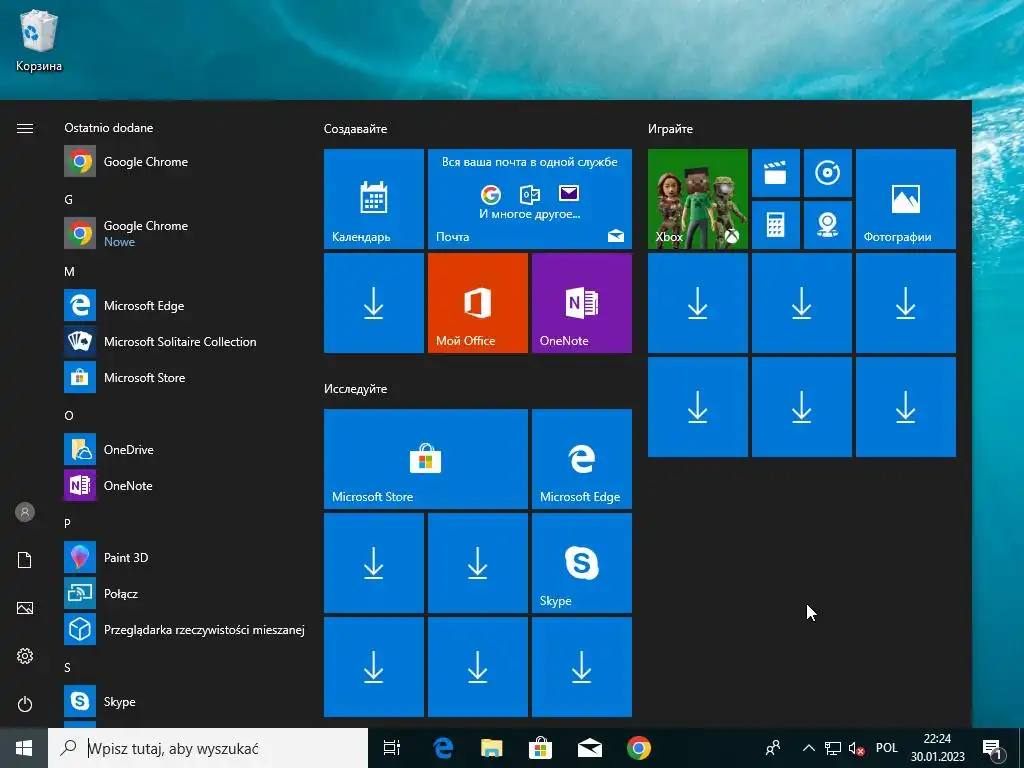Show hidden tray icons chevron
1024x768 pixels.
pos(808,748)
